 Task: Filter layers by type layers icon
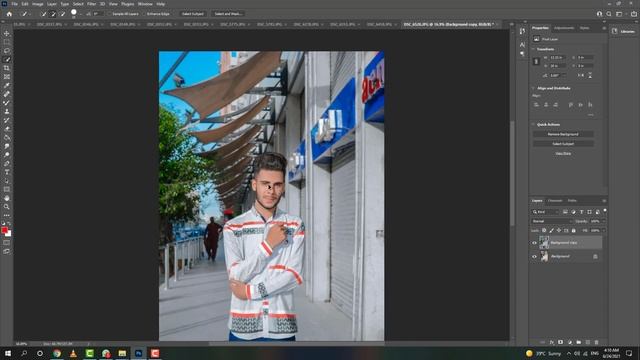click(581, 212)
